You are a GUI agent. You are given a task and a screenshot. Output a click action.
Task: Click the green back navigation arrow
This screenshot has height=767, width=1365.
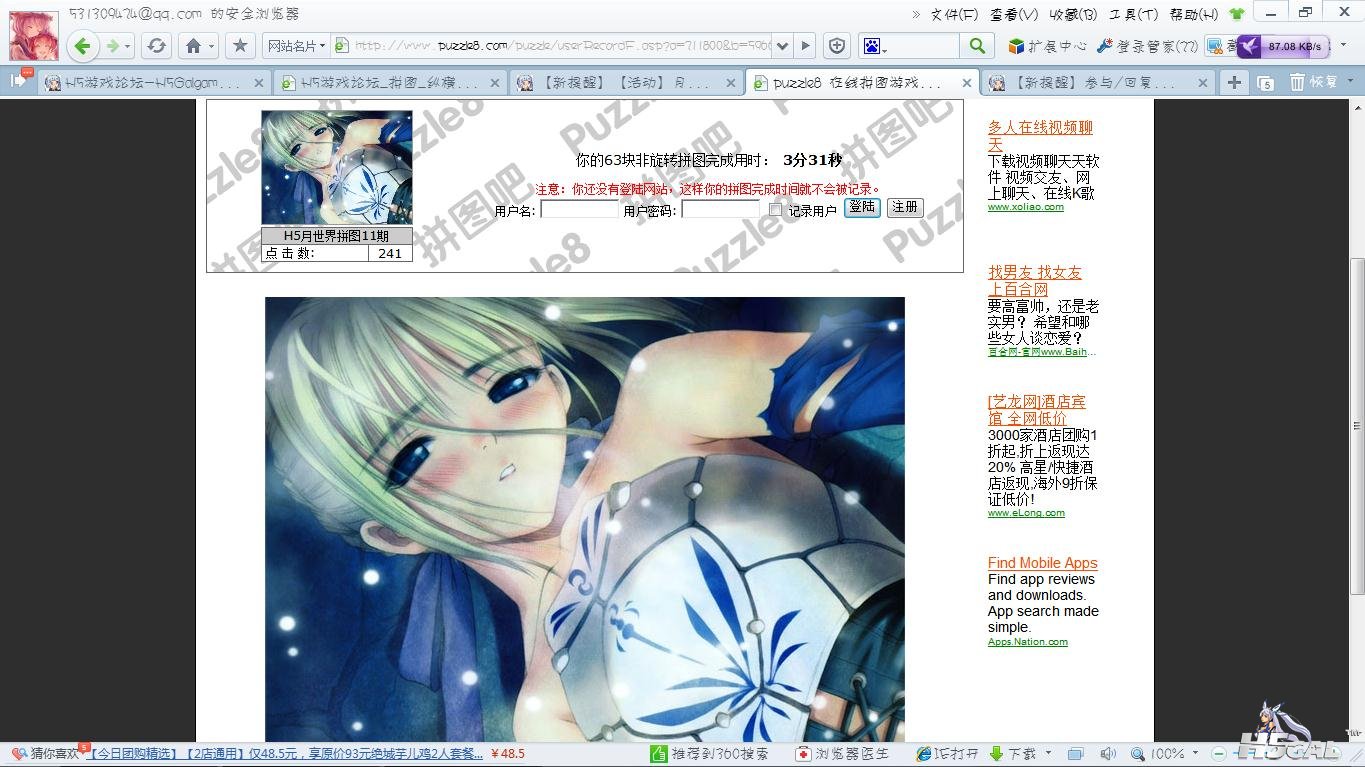[83, 45]
